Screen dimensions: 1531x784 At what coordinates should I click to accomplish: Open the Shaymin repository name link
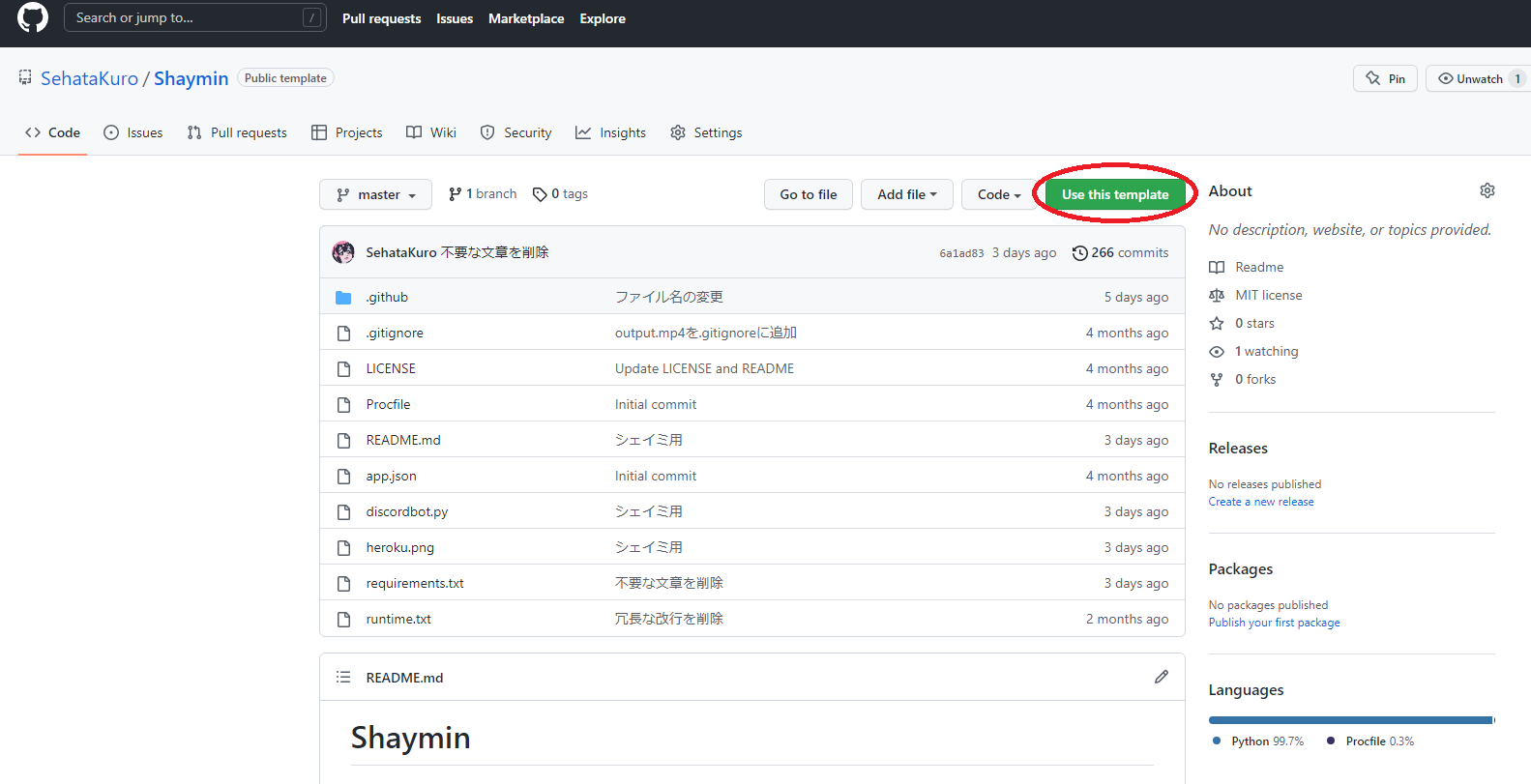(191, 78)
